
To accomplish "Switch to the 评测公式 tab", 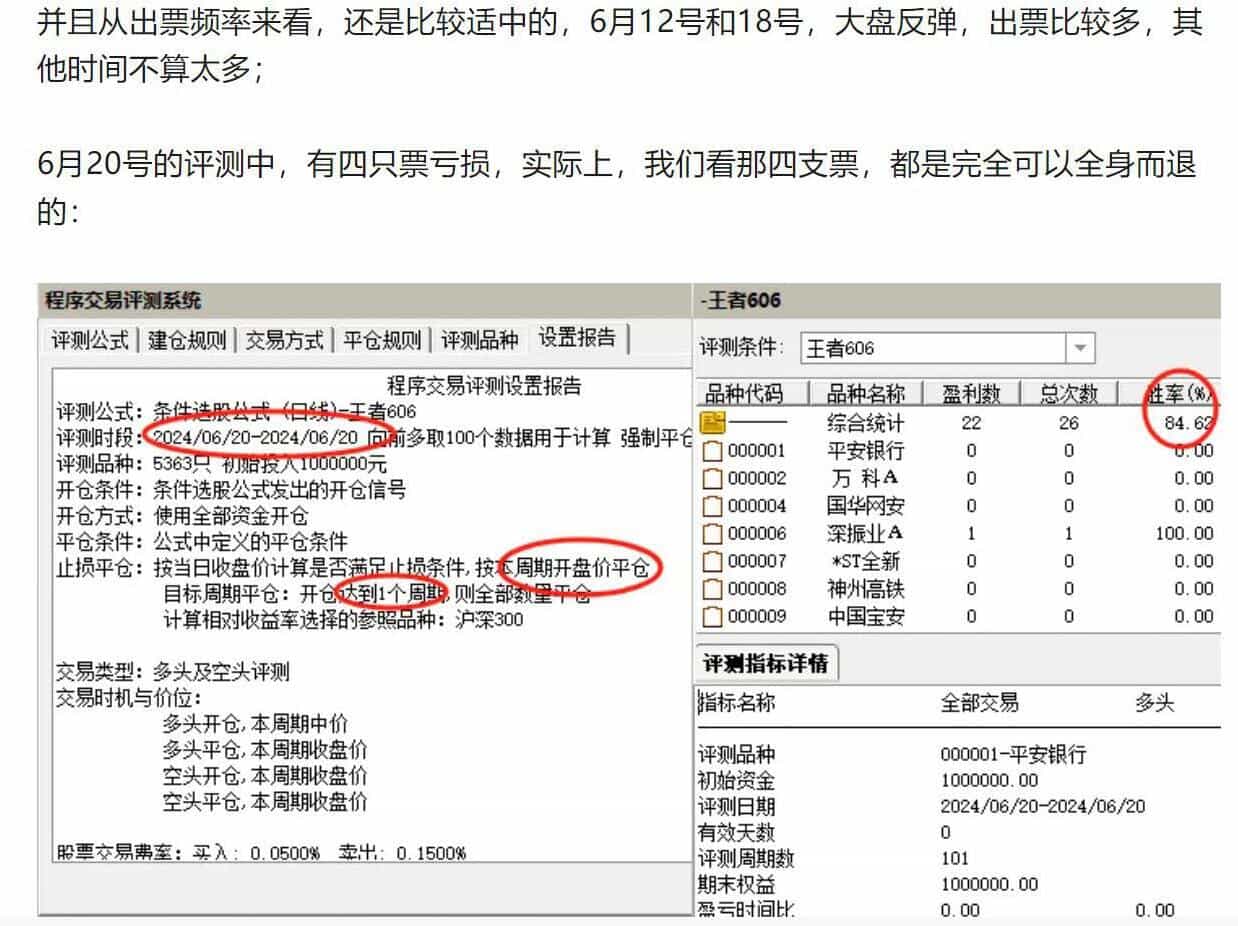I will coord(91,341).
